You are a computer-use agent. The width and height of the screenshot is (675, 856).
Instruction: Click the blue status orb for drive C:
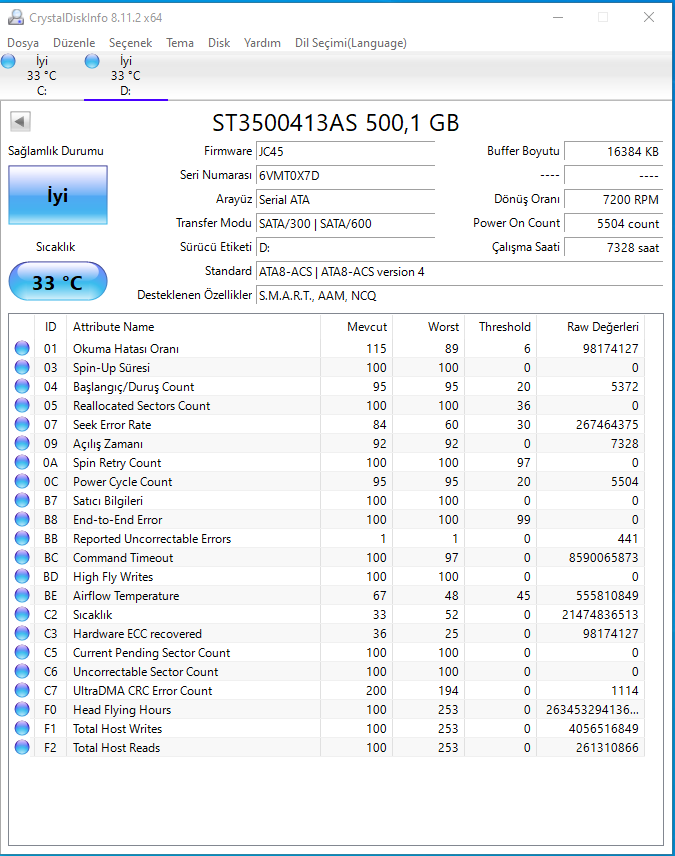[x=8, y=61]
